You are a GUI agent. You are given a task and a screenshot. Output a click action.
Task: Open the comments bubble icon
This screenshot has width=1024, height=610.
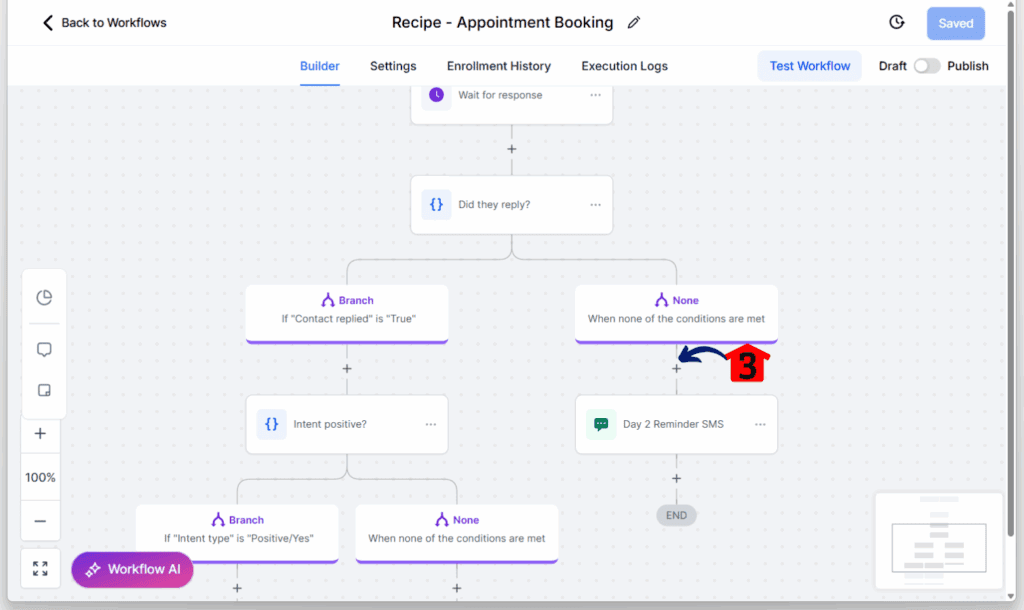[44, 349]
